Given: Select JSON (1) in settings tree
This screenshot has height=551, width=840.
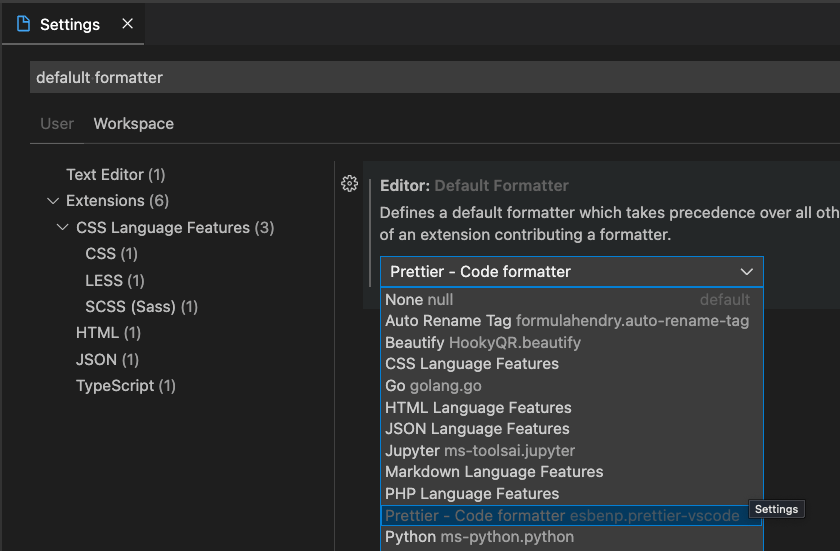Looking at the screenshot, I should pos(107,359).
